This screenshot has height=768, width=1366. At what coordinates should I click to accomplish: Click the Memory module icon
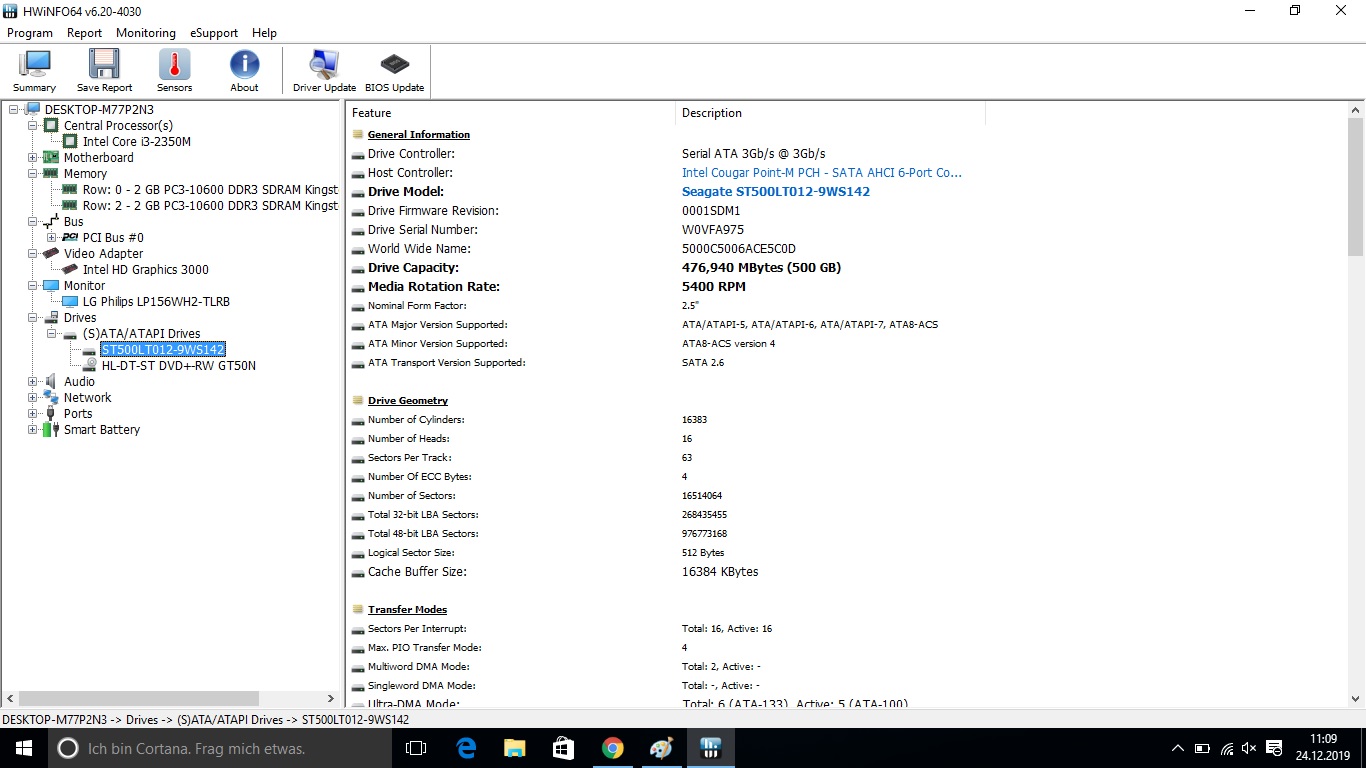51,174
